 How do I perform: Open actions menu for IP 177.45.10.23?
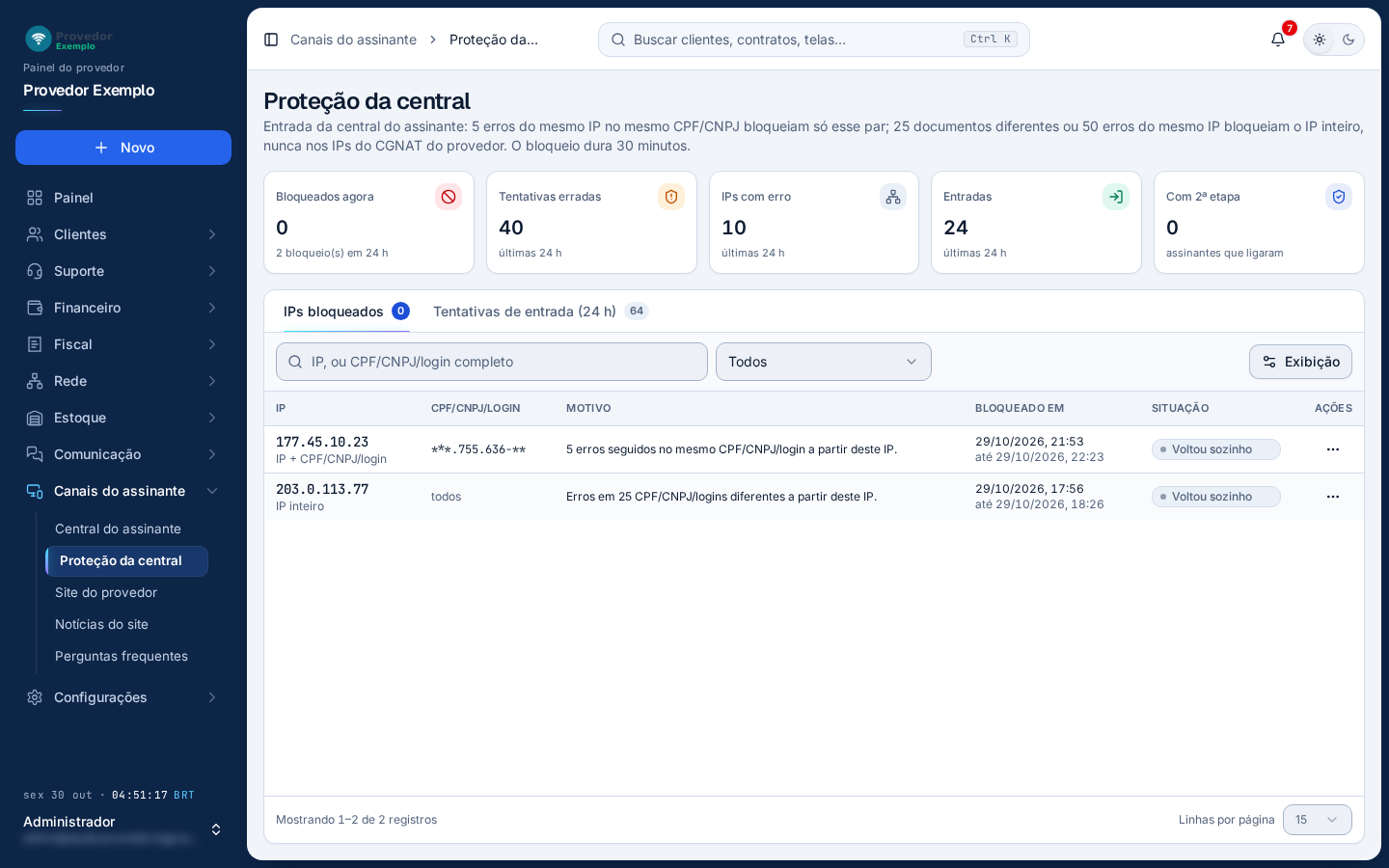[1333, 449]
